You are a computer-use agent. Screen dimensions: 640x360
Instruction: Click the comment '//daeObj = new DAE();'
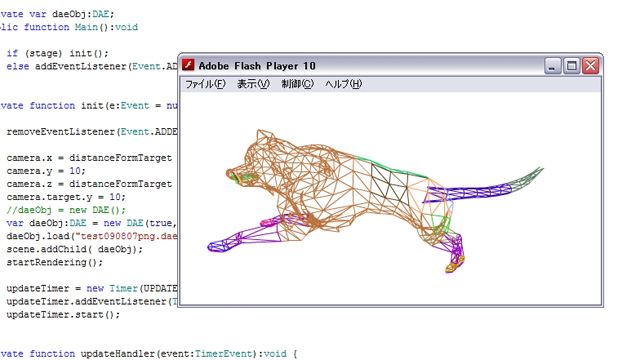(x=66, y=210)
